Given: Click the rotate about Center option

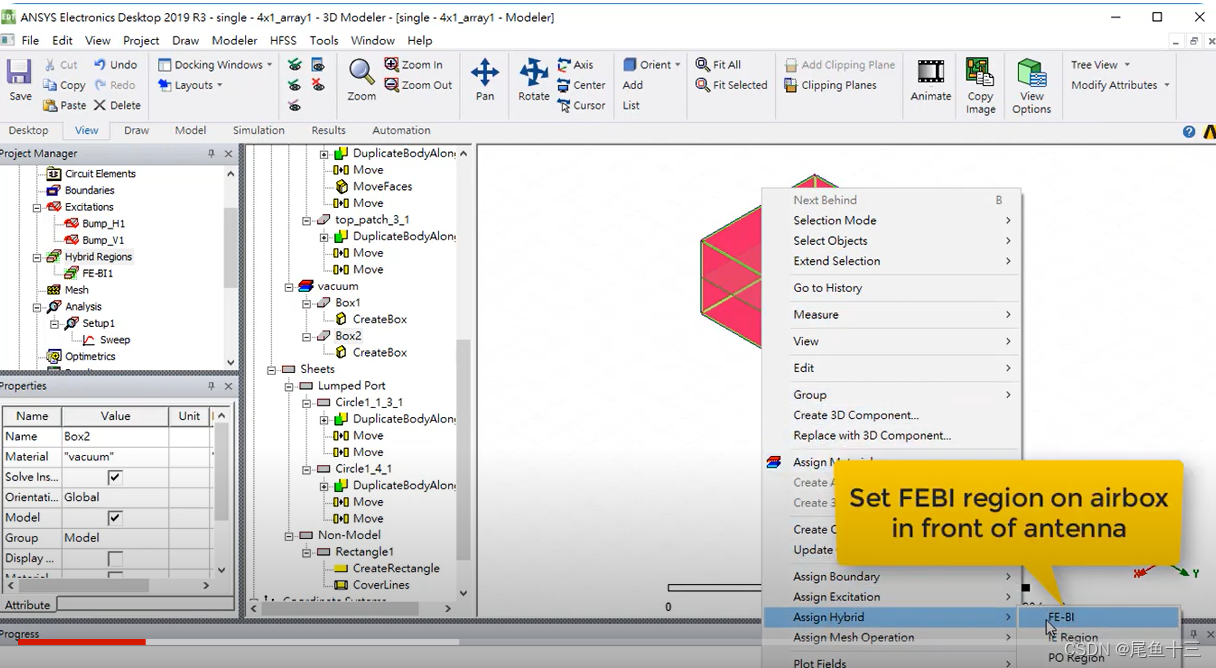Looking at the screenshot, I should (581, 85).
